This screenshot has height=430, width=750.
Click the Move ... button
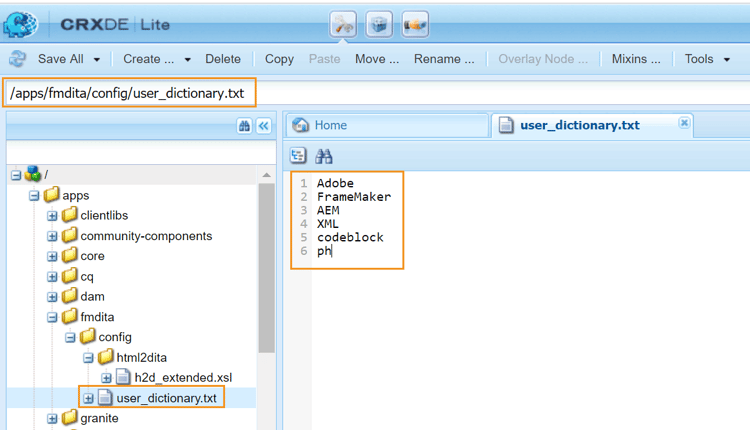pos(377,59)
